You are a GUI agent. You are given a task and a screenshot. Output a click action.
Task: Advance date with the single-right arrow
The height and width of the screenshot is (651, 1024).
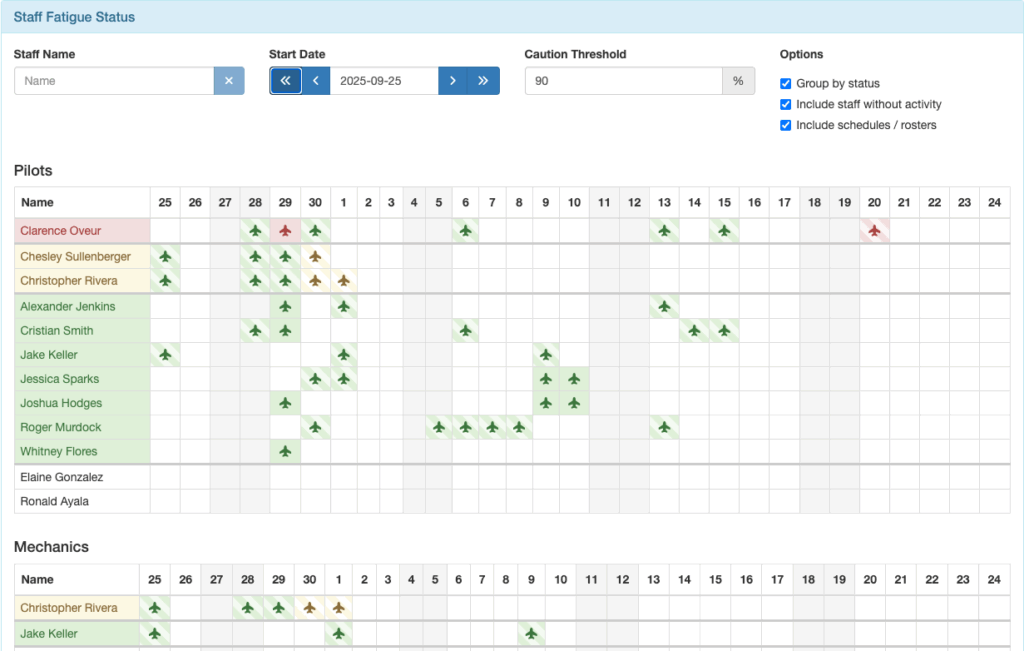(453, 81)
